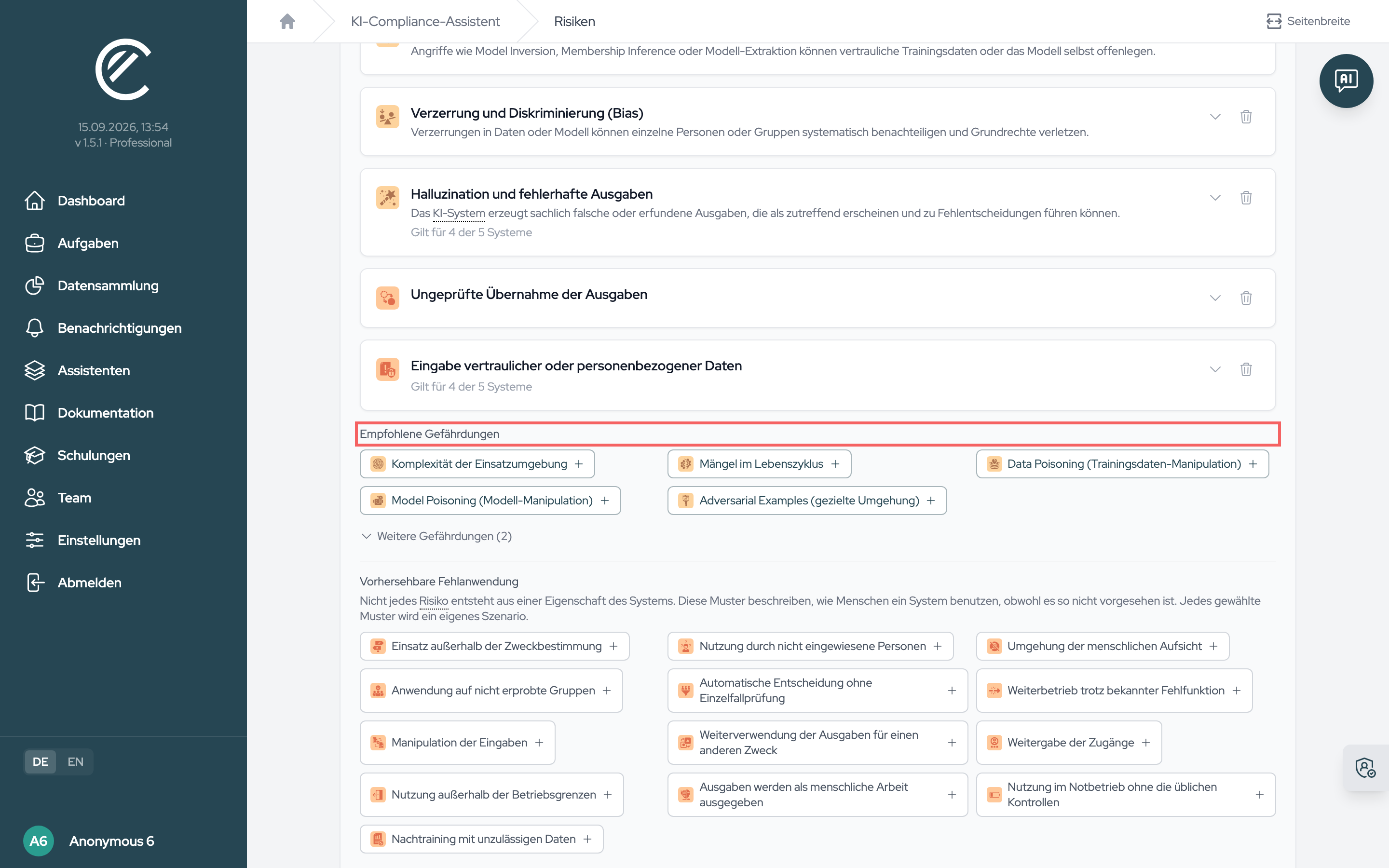
Task: Open Schulungen in the sidebar
Action: pyautogui.click(x=78, y=455)
